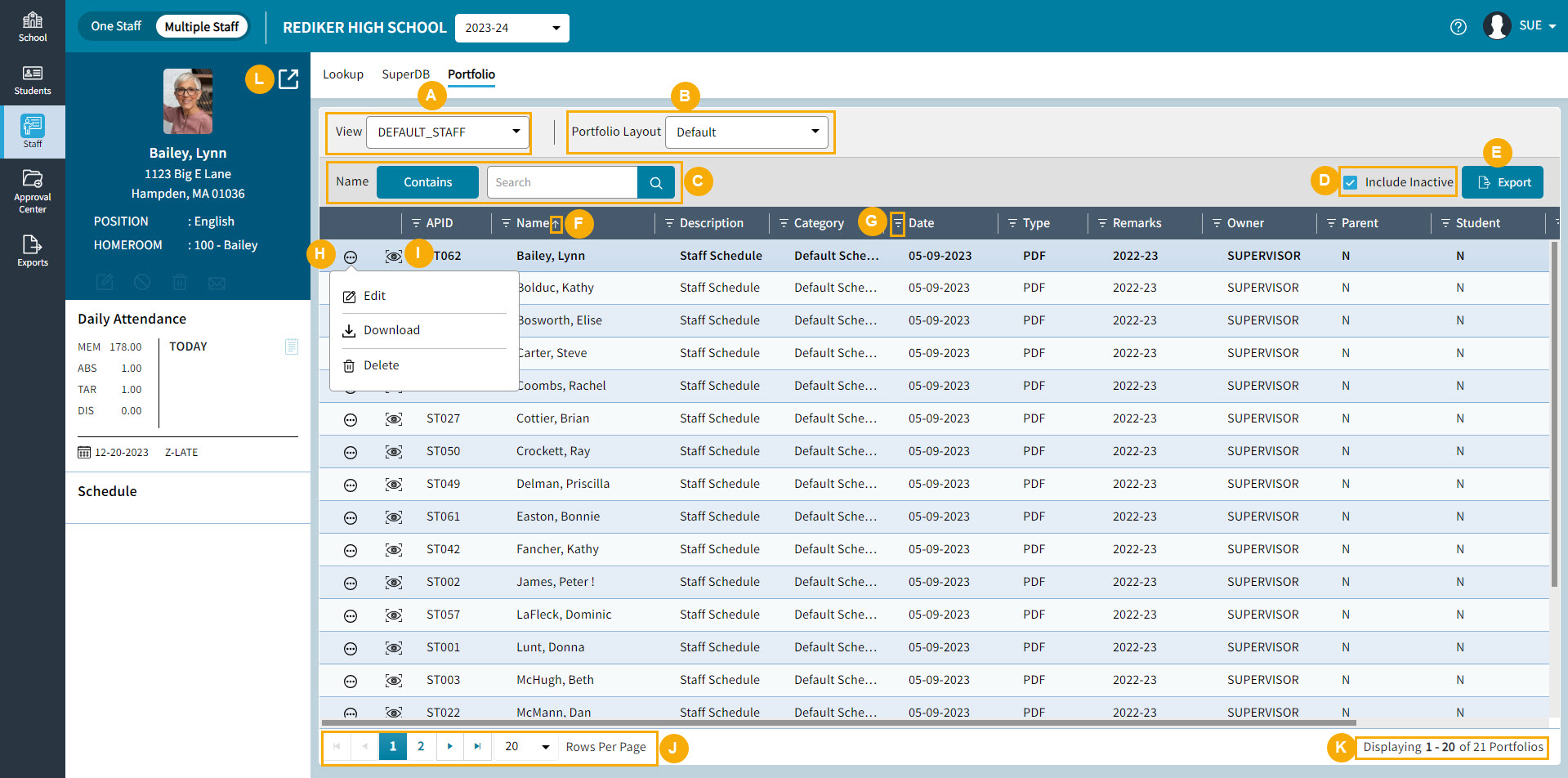This screenshot has height=778, width=1568.
Task: Switch to the SuperDB tab
Action: [x=406, y=74]
